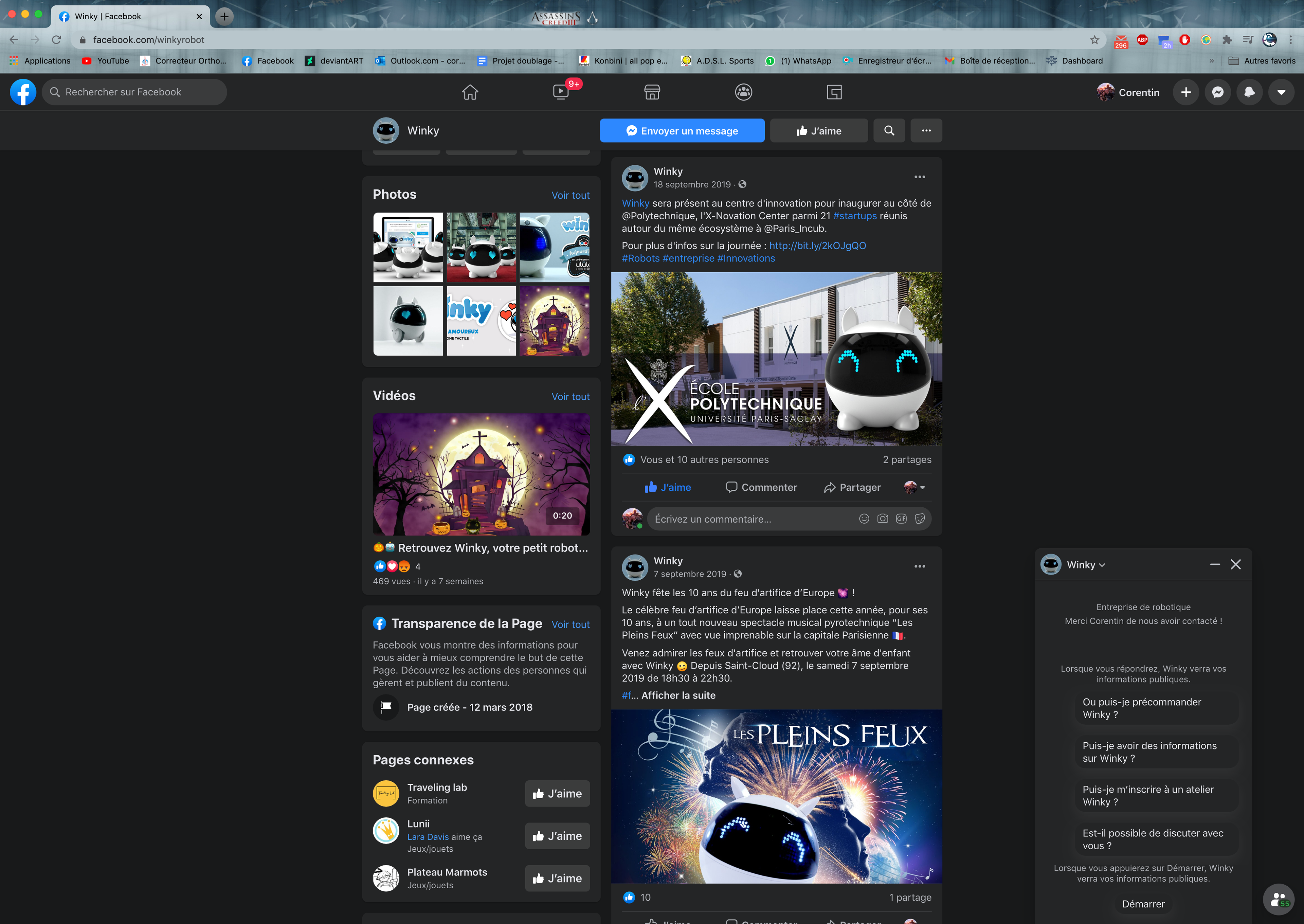Open options for the 7 septembre 2019 post

(x=919, y=566)
